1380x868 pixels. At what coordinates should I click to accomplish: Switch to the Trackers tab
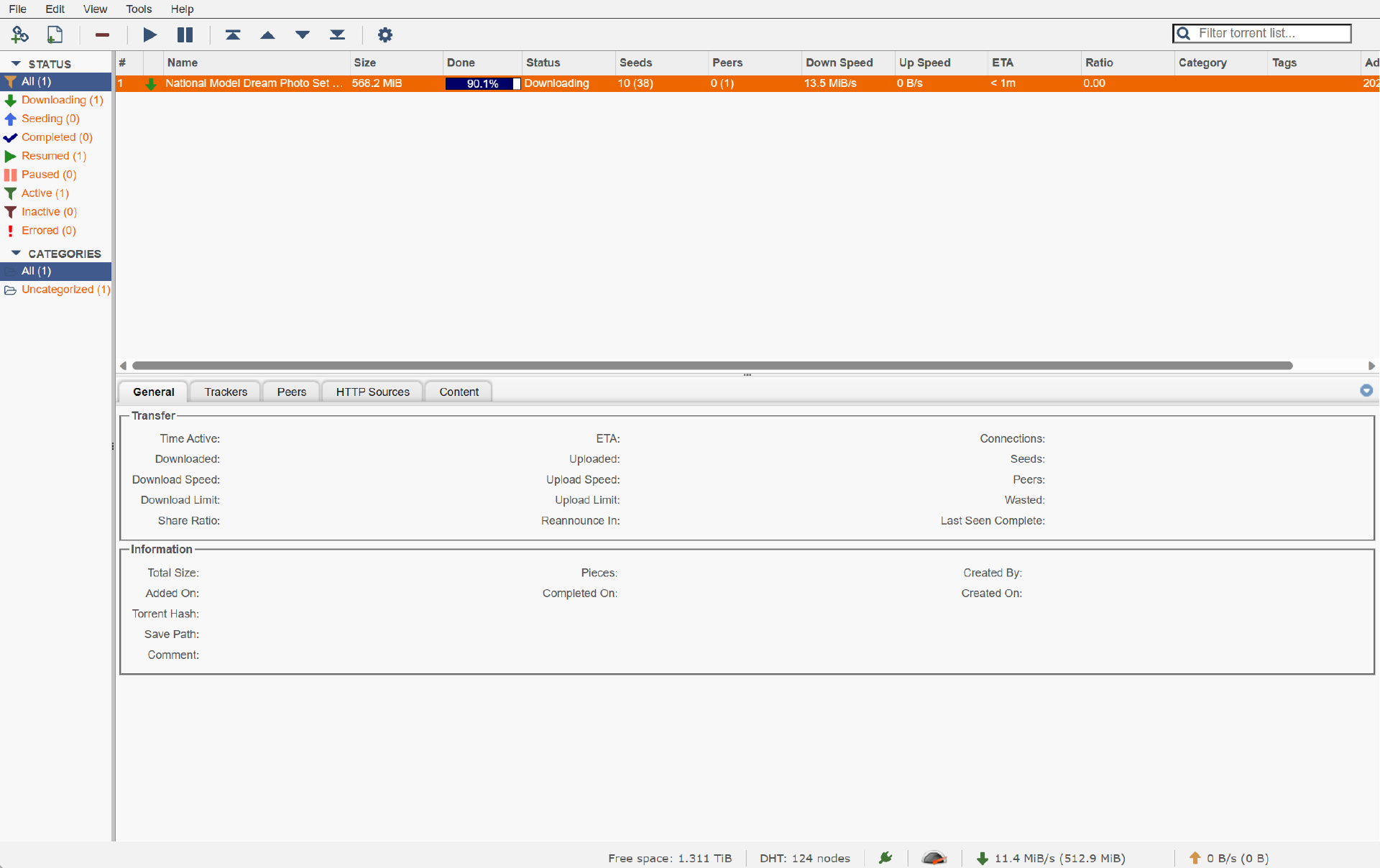tap(226, 392)
